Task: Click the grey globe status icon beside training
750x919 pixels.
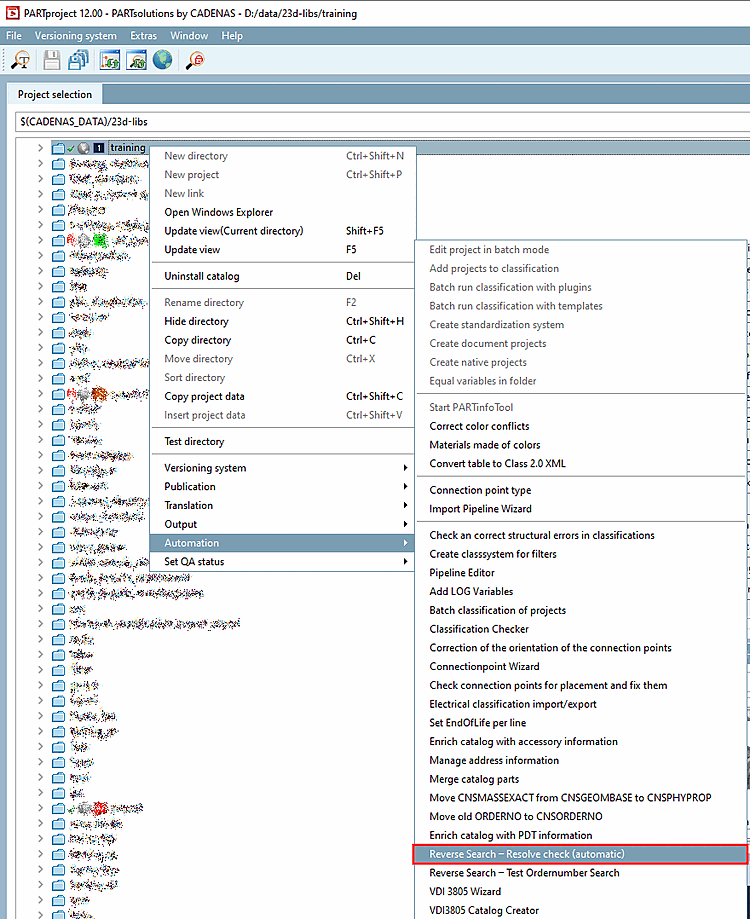Action: [84, 148]
